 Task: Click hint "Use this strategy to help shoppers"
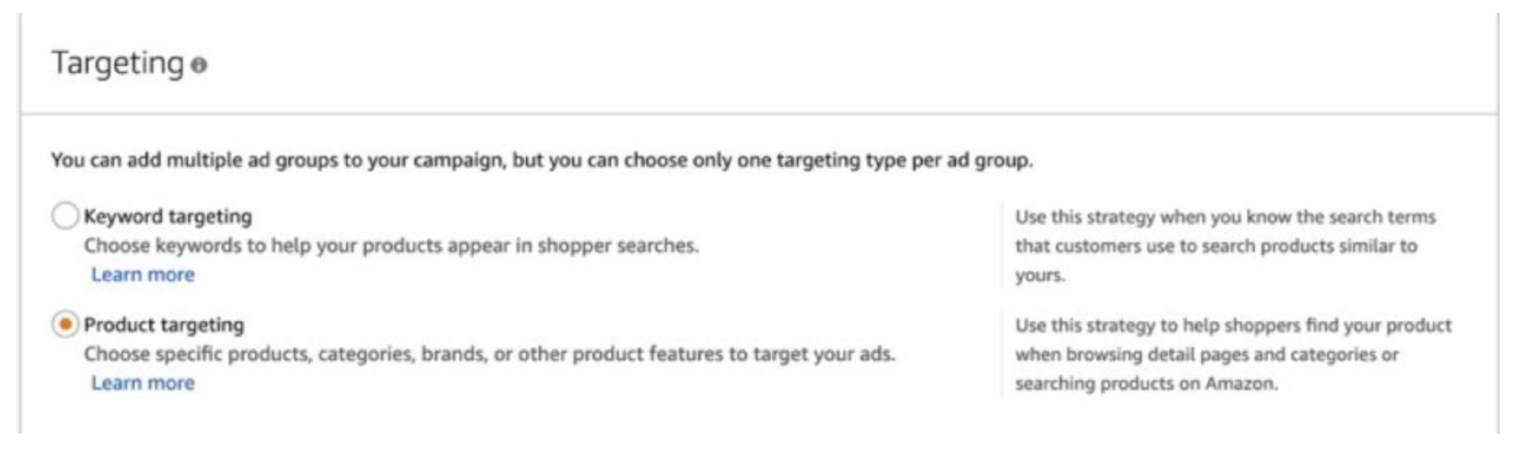click(x=1233, y=326)
